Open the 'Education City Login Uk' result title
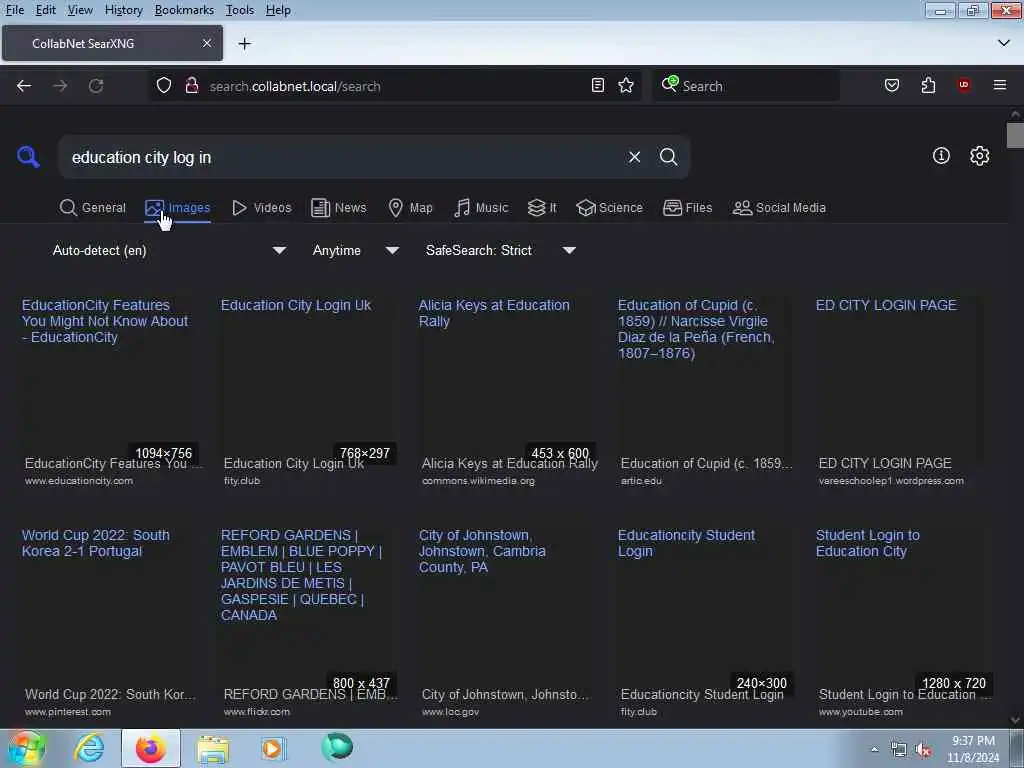Image resolution: width=1024 pixels, height=768 pixels. [295, 305]
